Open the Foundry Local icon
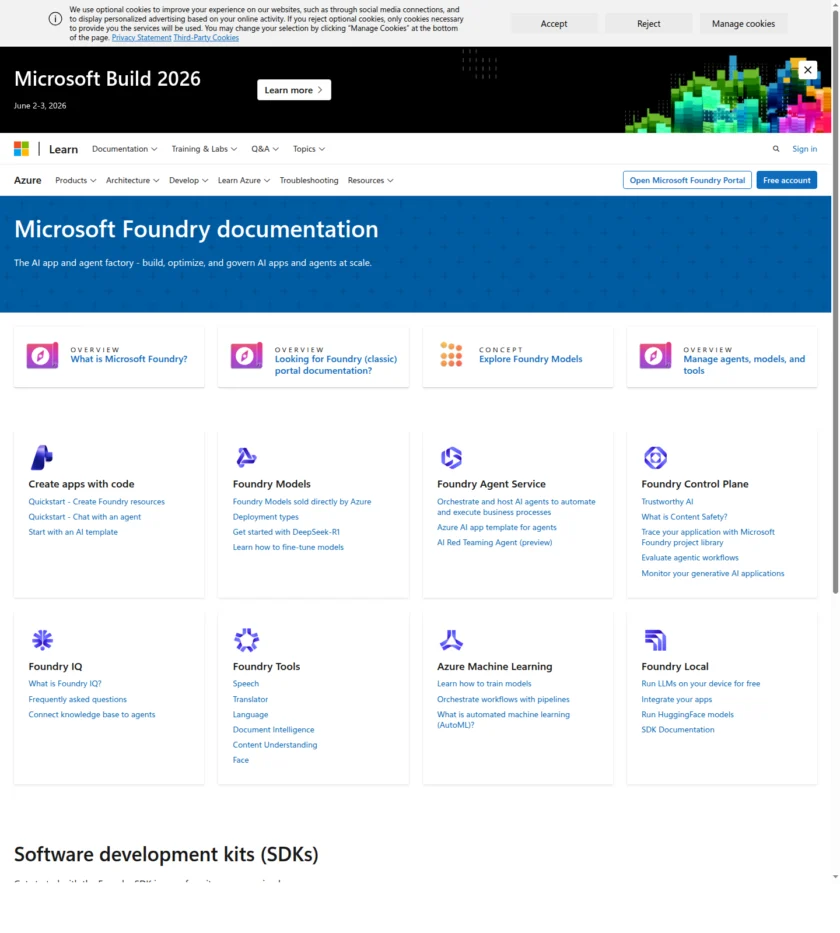 [655, 639]
